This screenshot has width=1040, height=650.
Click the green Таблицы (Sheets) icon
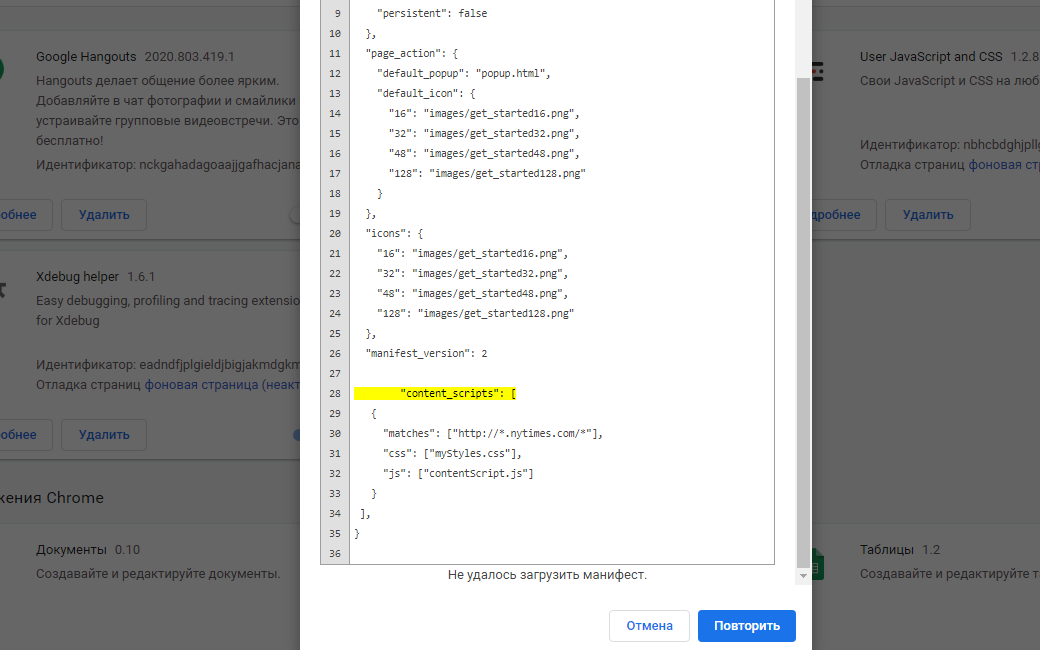pyautogui.click(x=816, y=563)
